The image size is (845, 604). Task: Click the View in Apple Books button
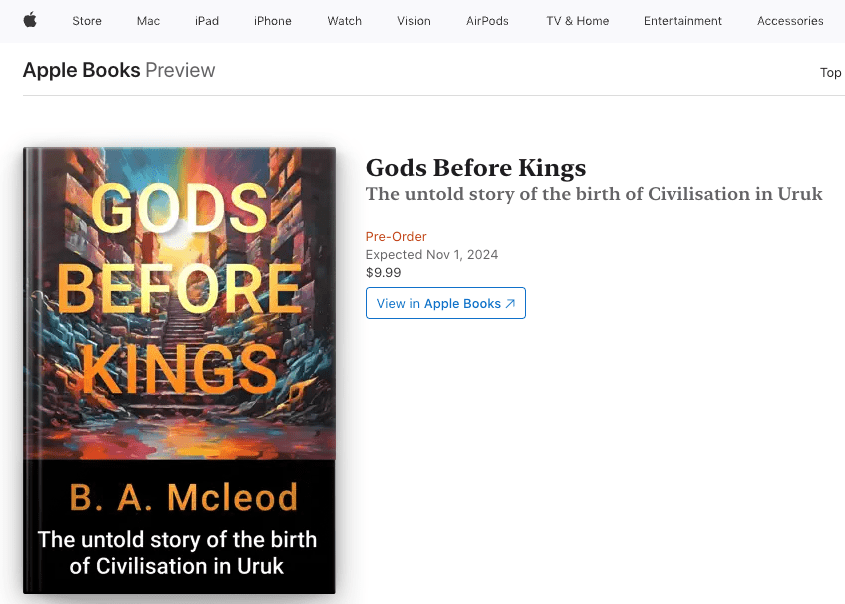pos(445,304)
